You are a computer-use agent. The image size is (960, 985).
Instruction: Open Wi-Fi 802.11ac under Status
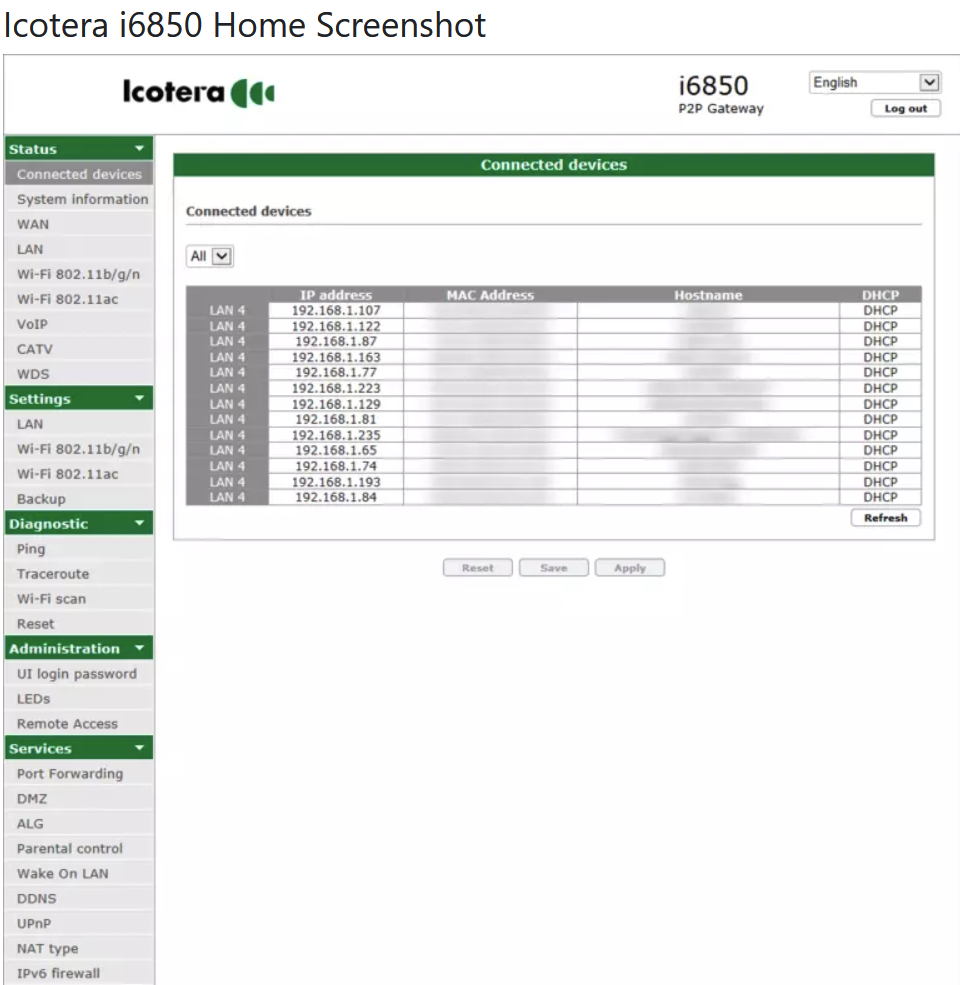[x=79, y=299]
